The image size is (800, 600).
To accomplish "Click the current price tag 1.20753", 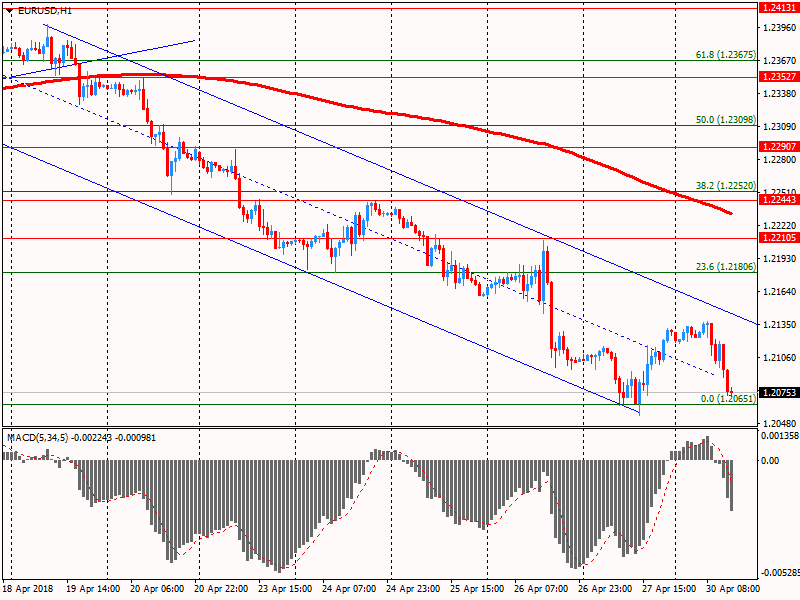I will (x=779, y=392).
